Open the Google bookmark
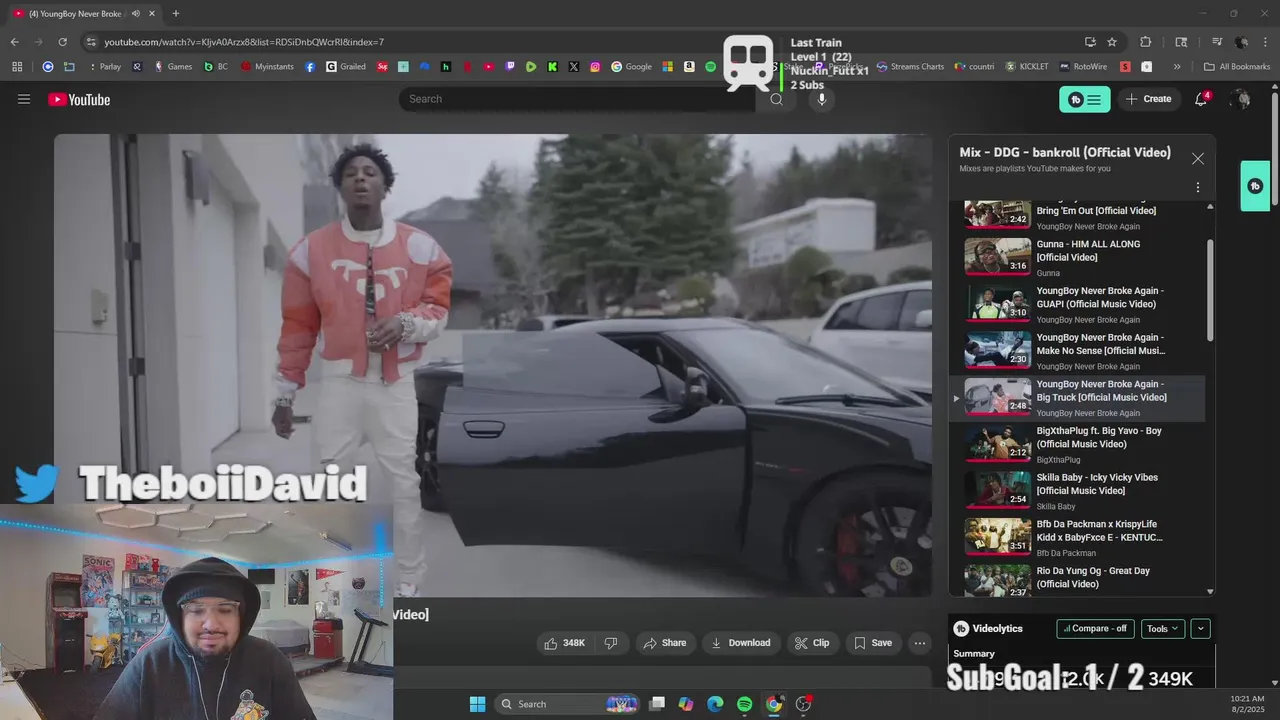Image resolution: width=1280 pixels, height=720 pixels. (632, 67)
